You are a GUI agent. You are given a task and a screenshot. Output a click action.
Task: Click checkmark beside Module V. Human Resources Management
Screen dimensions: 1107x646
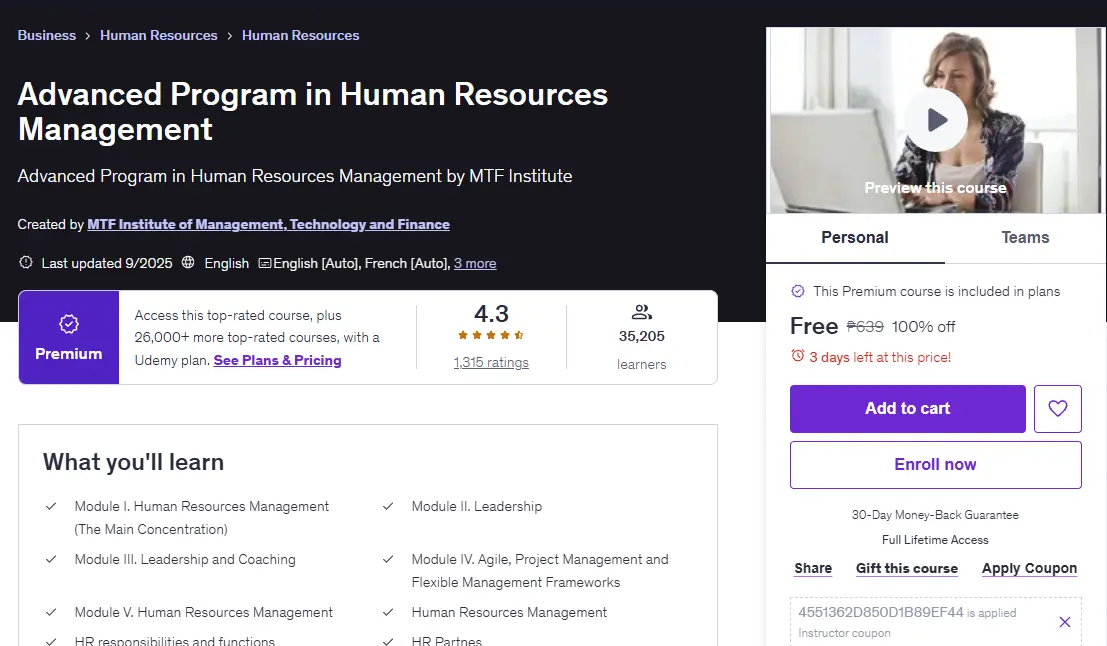pos(51,612)
